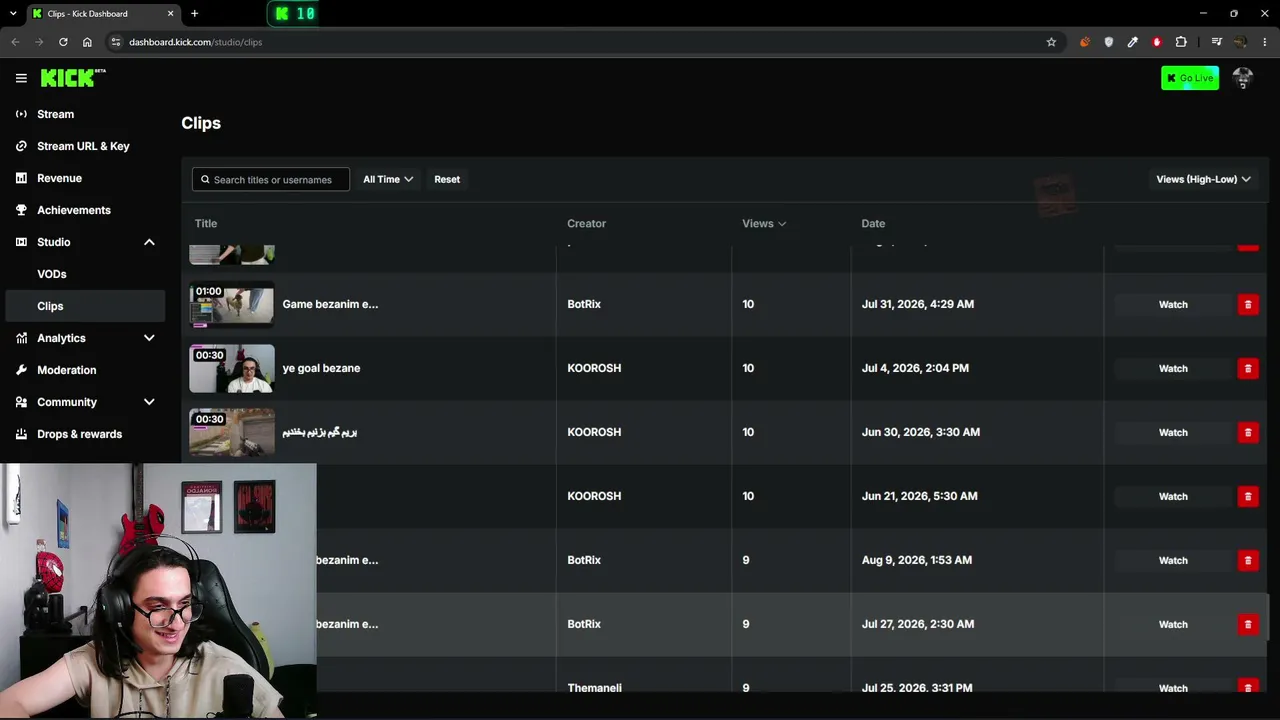Delete the clip dated Jun 21, 2026
Image resolution: width=1280 pixels, height=720 pixels.
click(x=1248, y=496)
